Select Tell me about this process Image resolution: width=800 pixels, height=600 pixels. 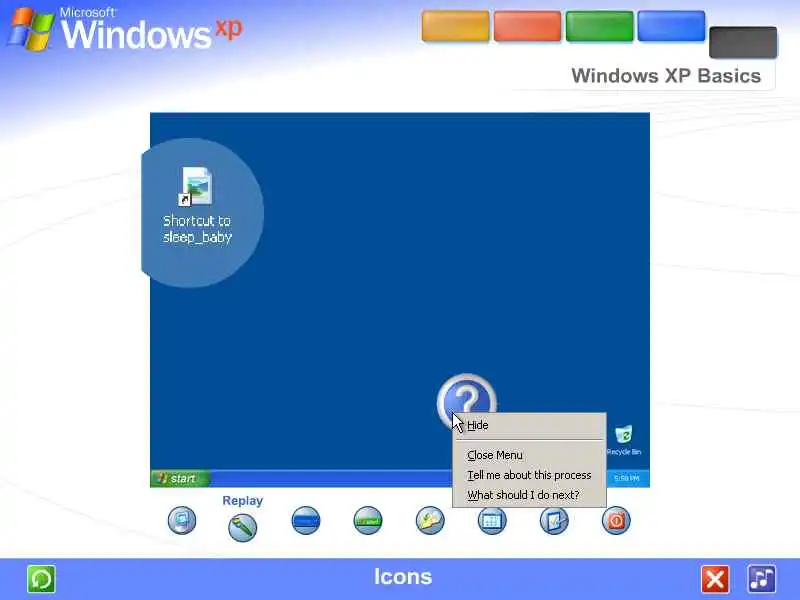(529, 475)
